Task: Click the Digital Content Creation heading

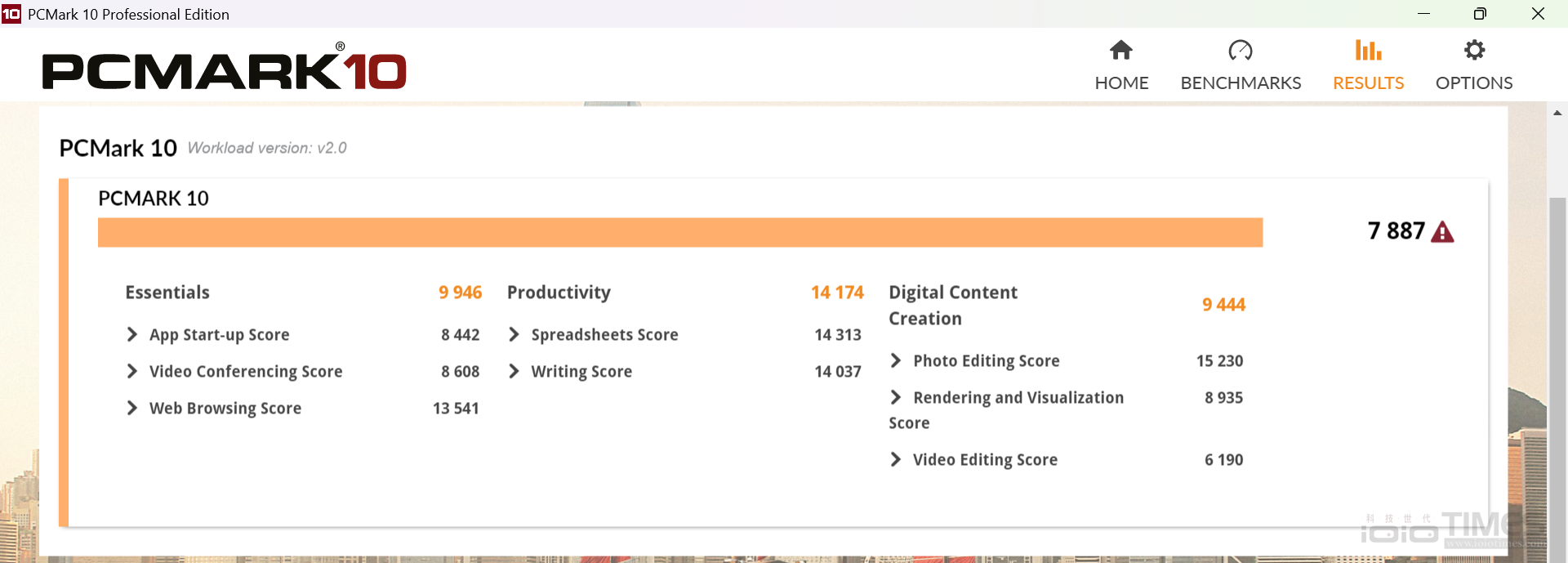Action: [x=953, y=306]
